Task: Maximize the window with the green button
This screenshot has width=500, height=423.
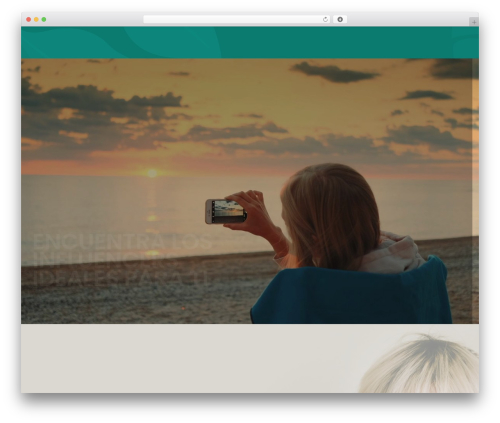Action: click(44, 19)
